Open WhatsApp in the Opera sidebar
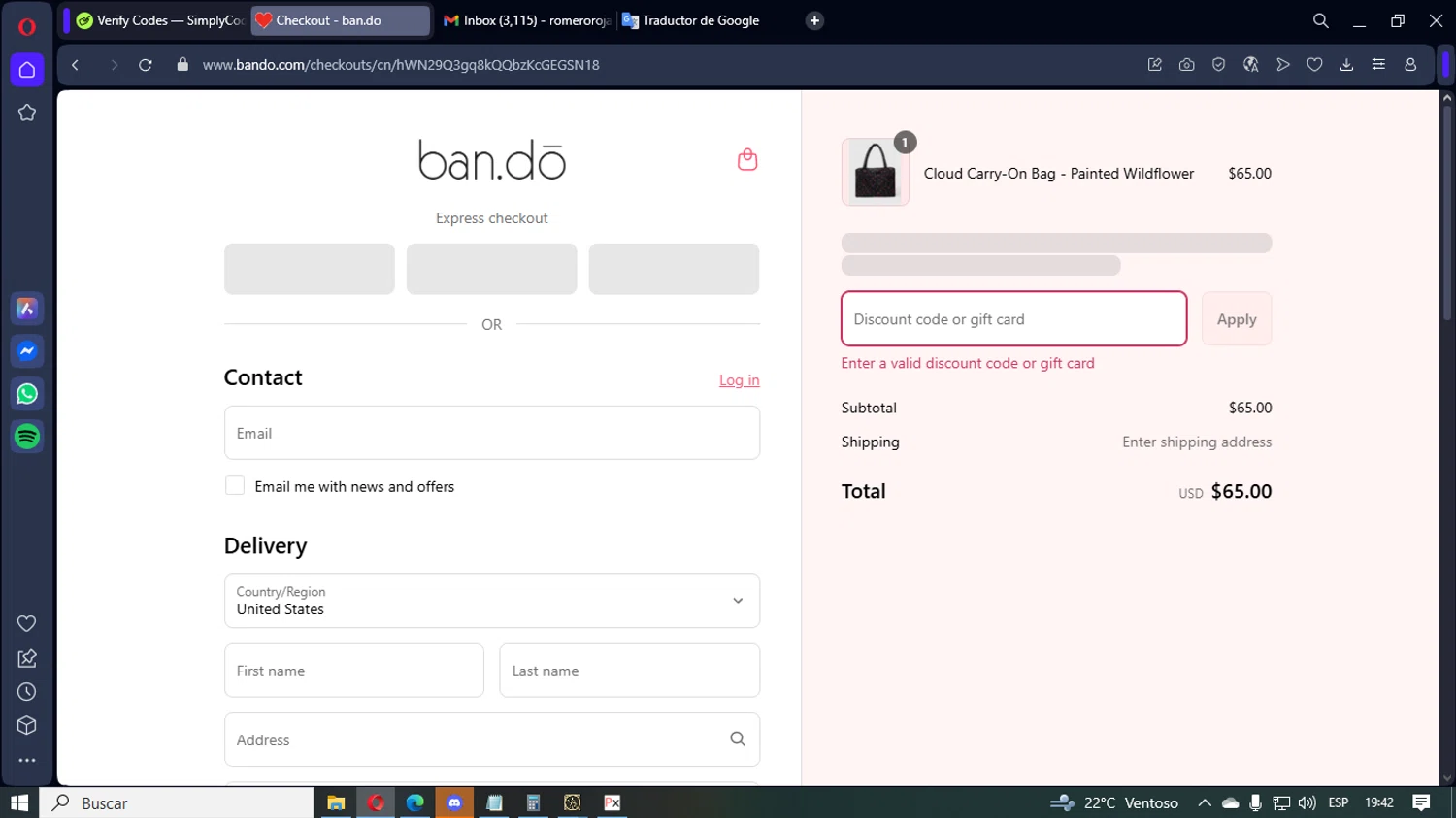 coord(27,394)
